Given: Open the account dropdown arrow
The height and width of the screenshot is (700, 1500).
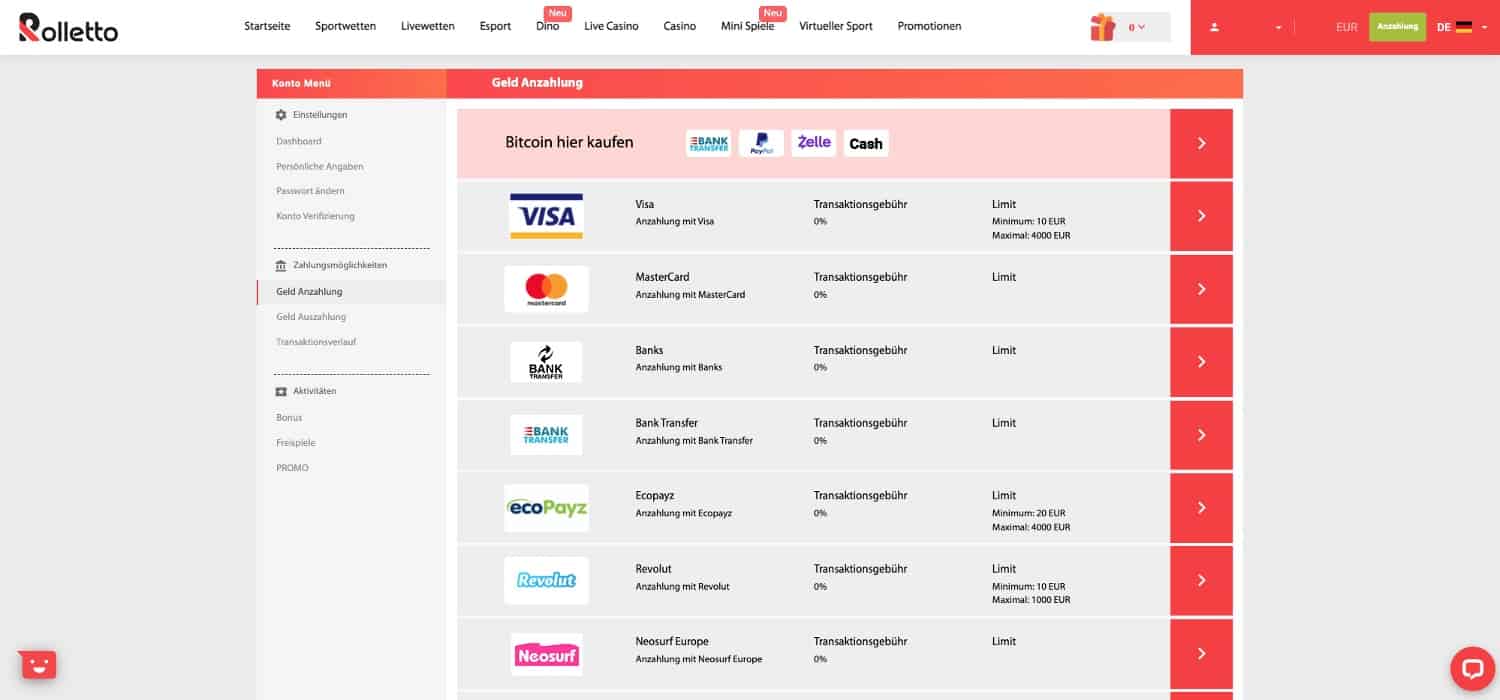Looking at the screenshot, I should [x=1278, y=28].
